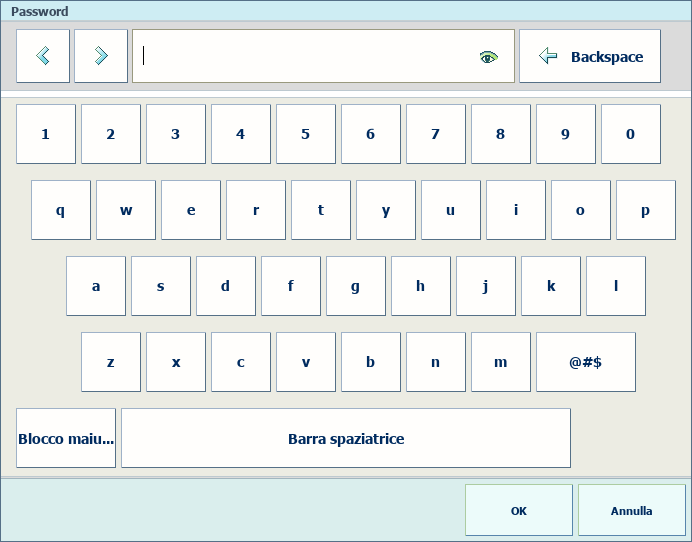
Task: Toggle Blocco maiuscole caps lock
Action: click(66, 438)
